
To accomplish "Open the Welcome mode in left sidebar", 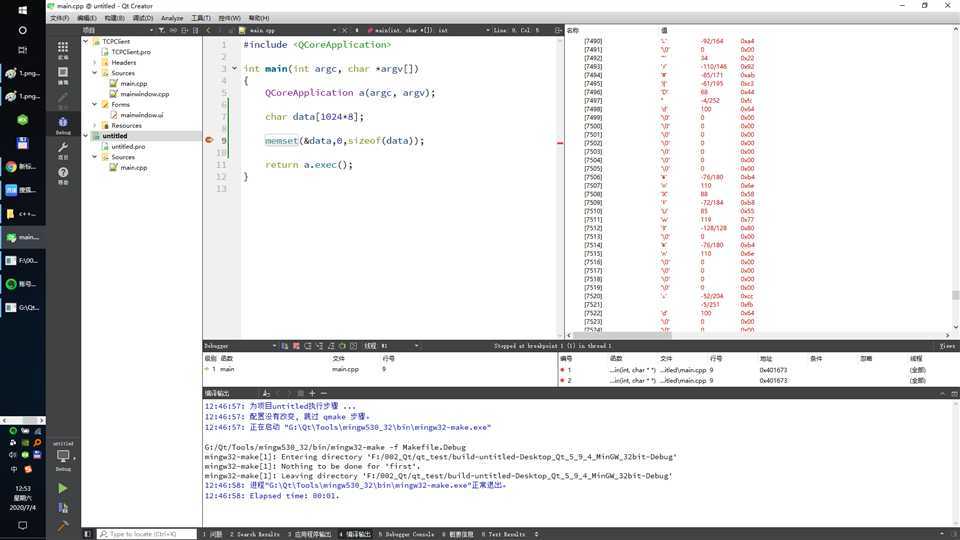I will (62, 49).
